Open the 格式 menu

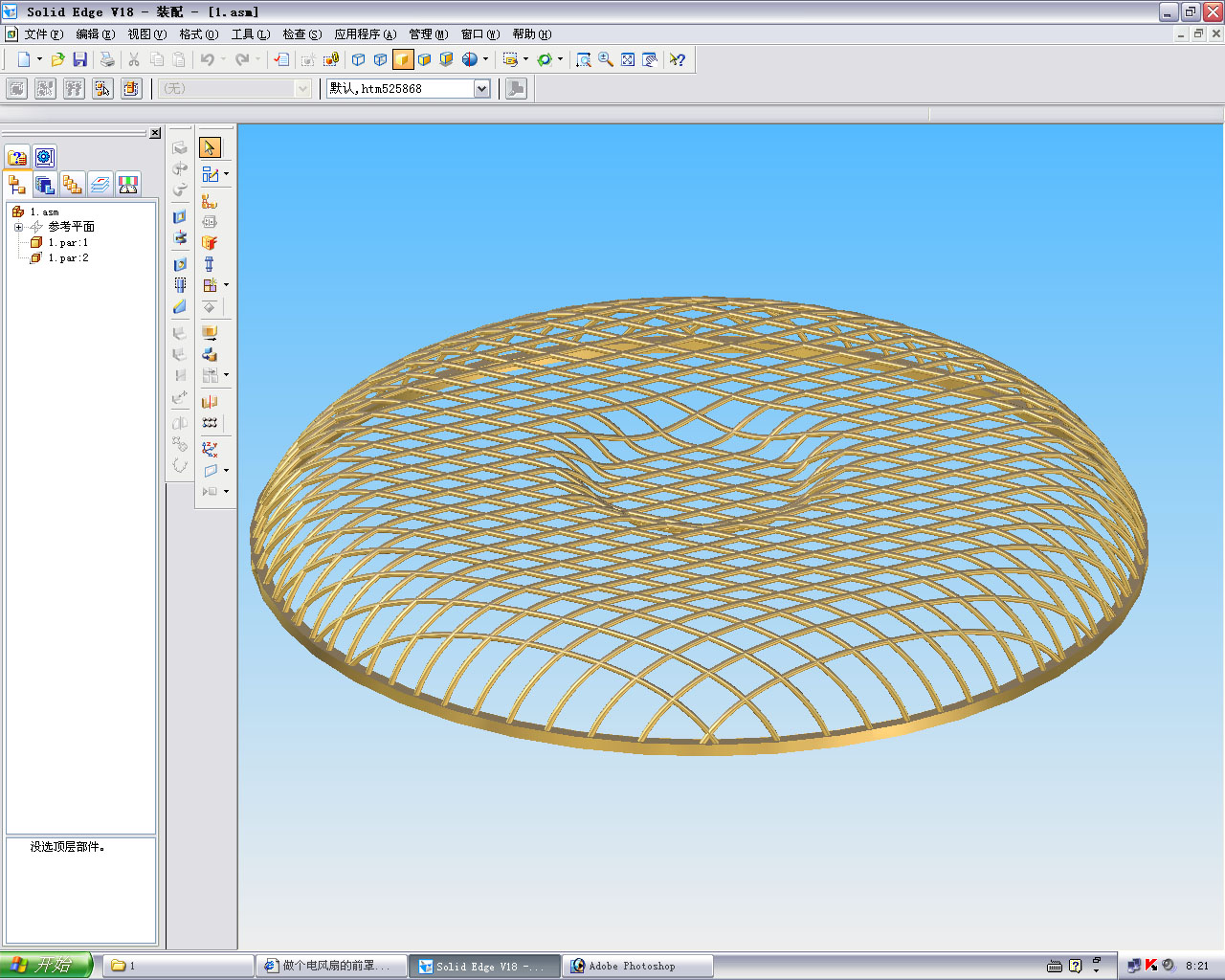(x=198, y=34)
